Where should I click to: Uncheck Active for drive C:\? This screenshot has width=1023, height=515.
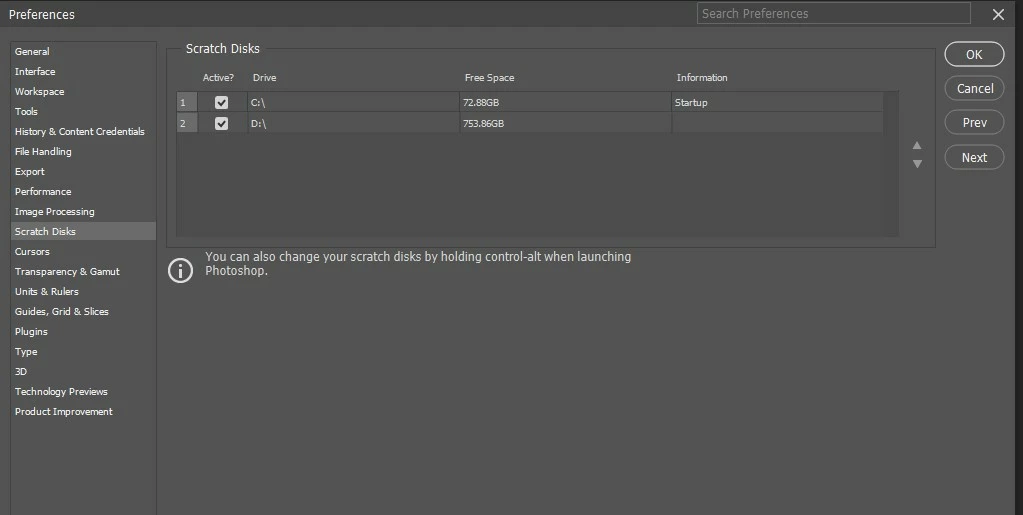tap(221, 102)
